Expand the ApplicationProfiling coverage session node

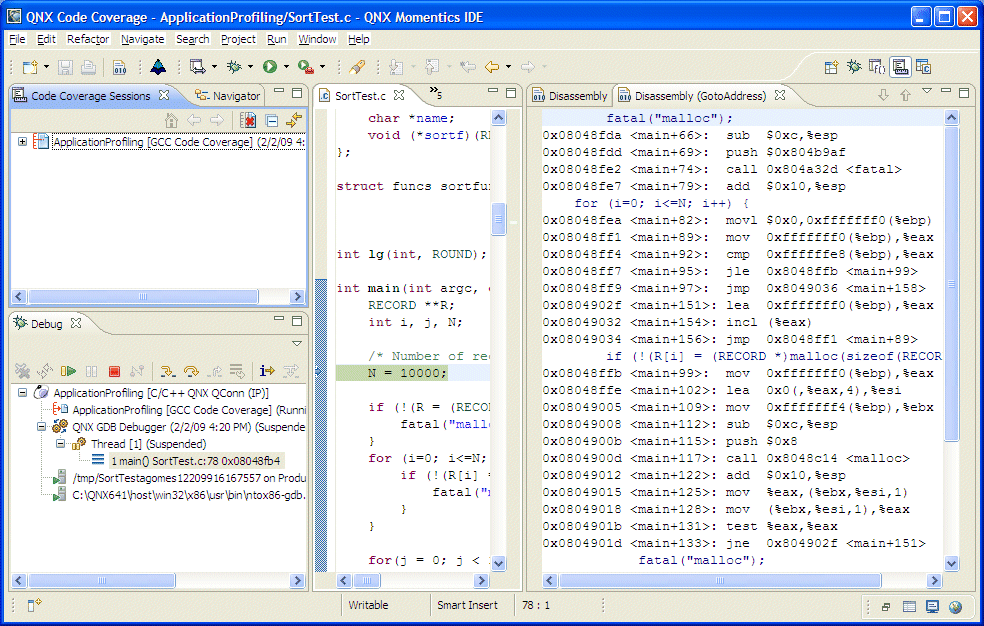pyautogui.click(x=22, y=142)
